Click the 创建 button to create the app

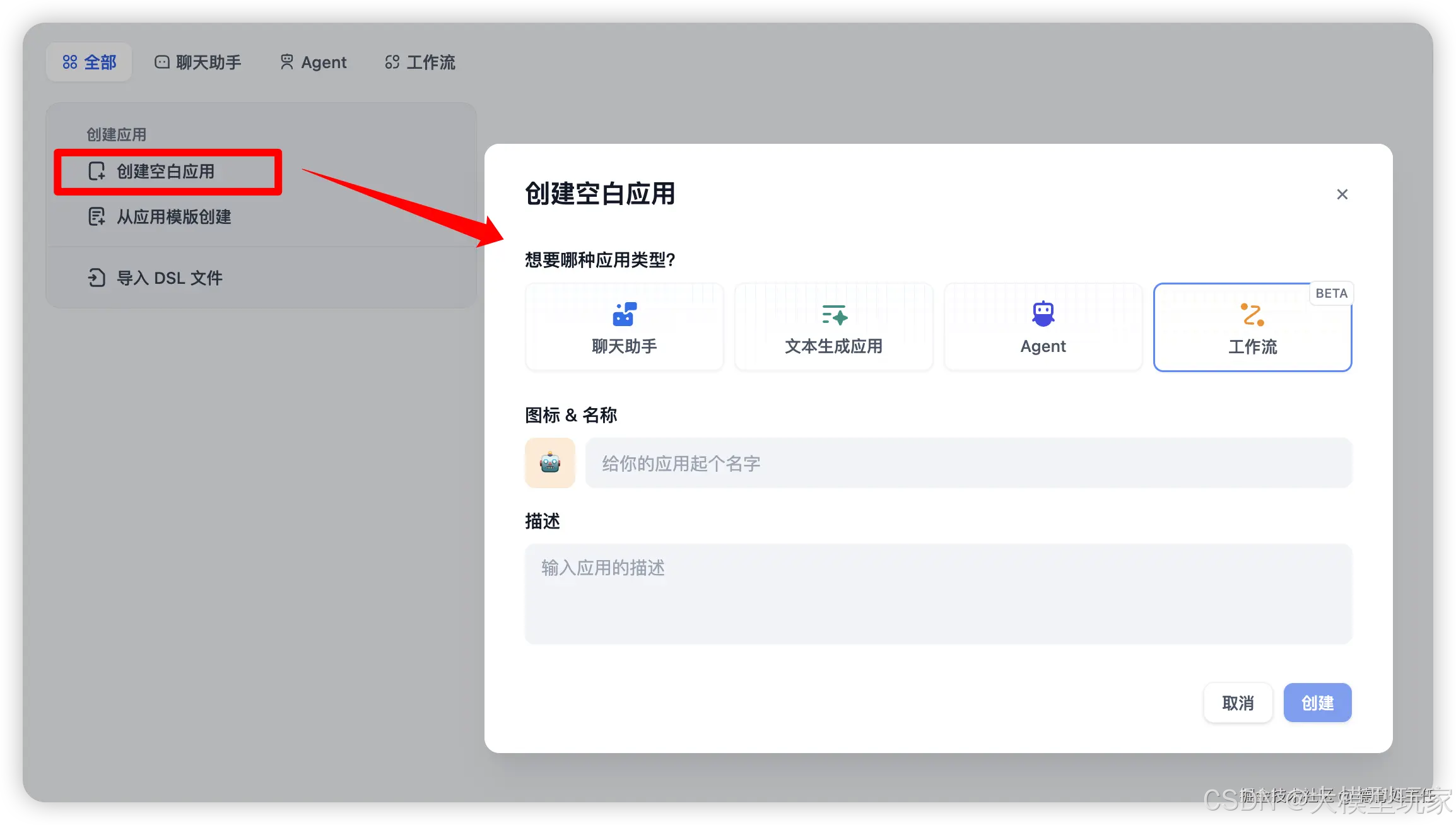pos(1317,703)
